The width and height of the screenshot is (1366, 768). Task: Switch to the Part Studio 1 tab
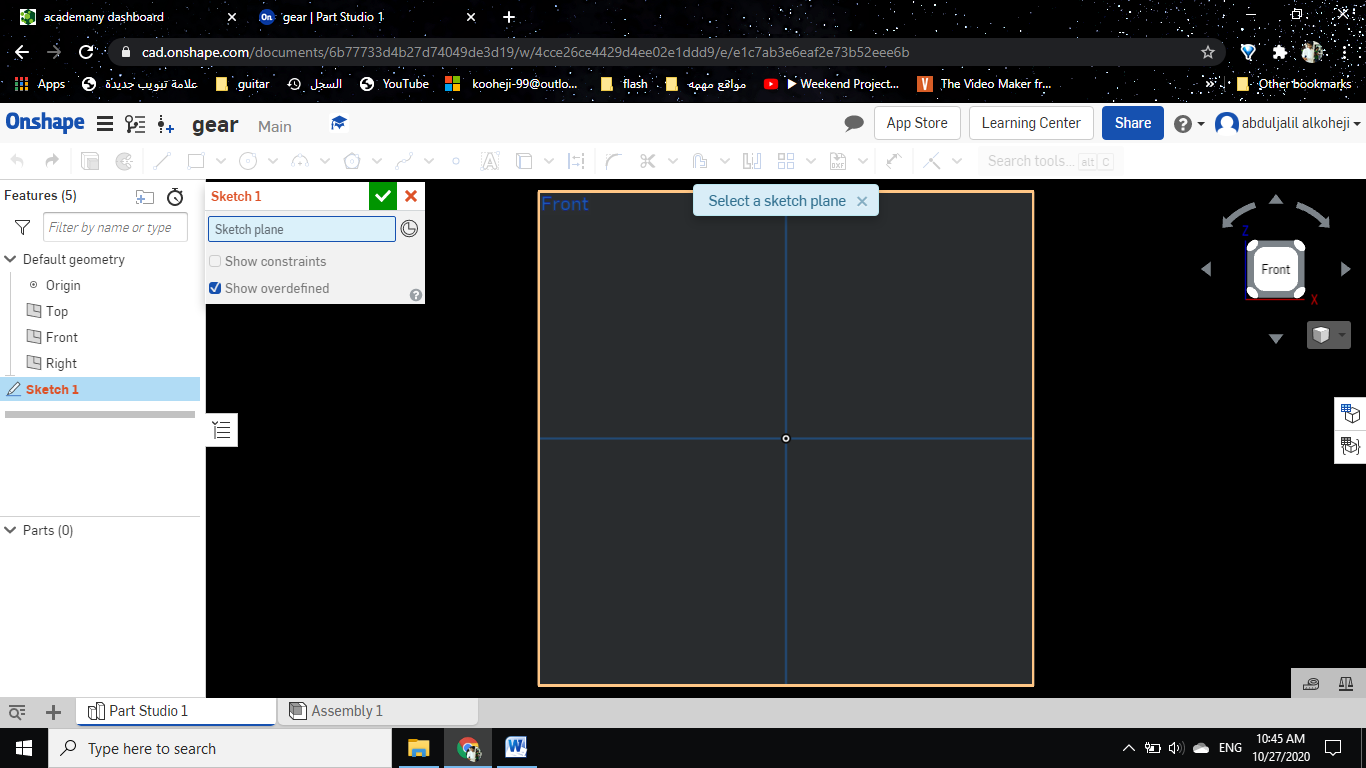(176, 711)
